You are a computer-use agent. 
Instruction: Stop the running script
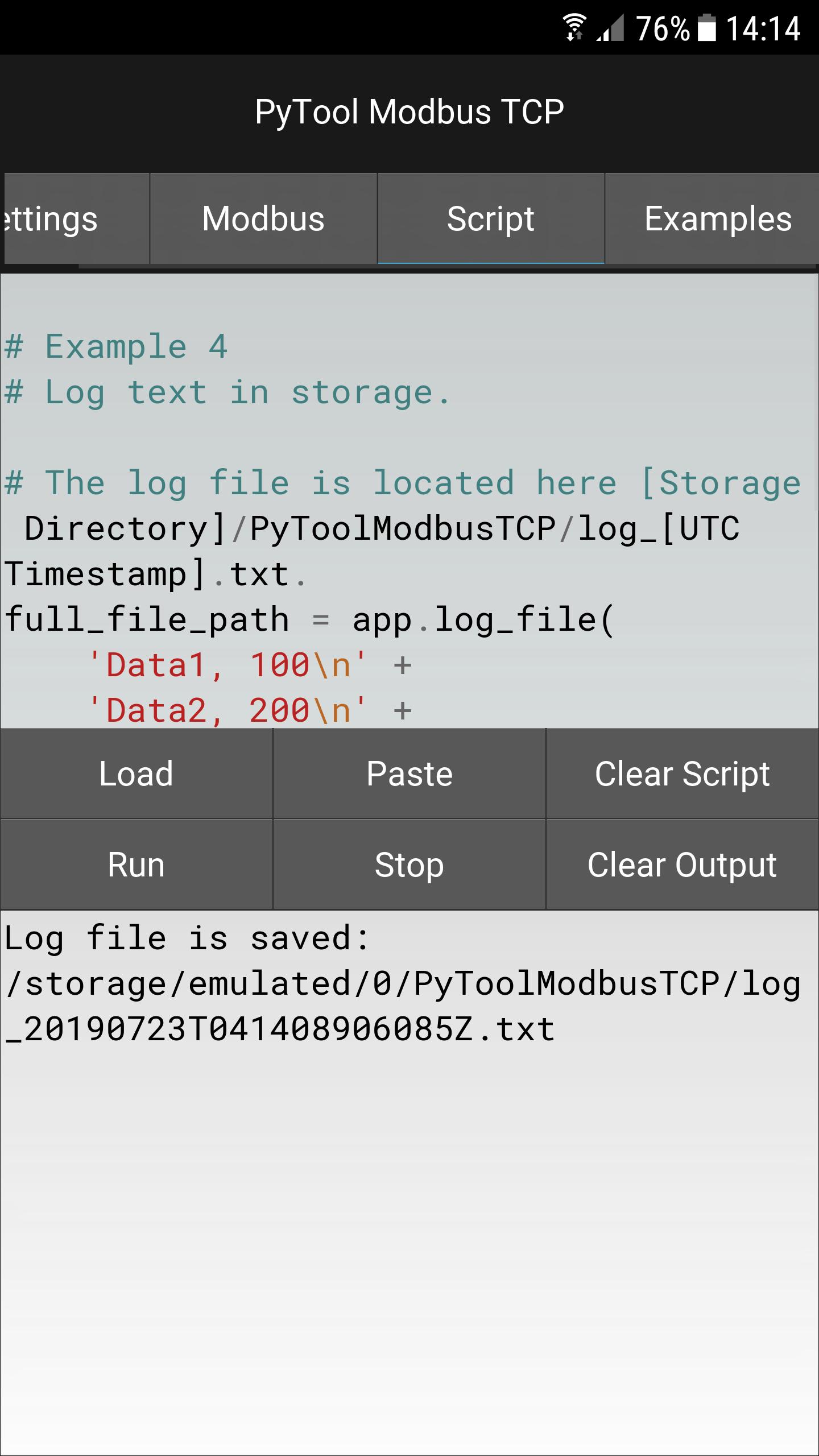409,864
